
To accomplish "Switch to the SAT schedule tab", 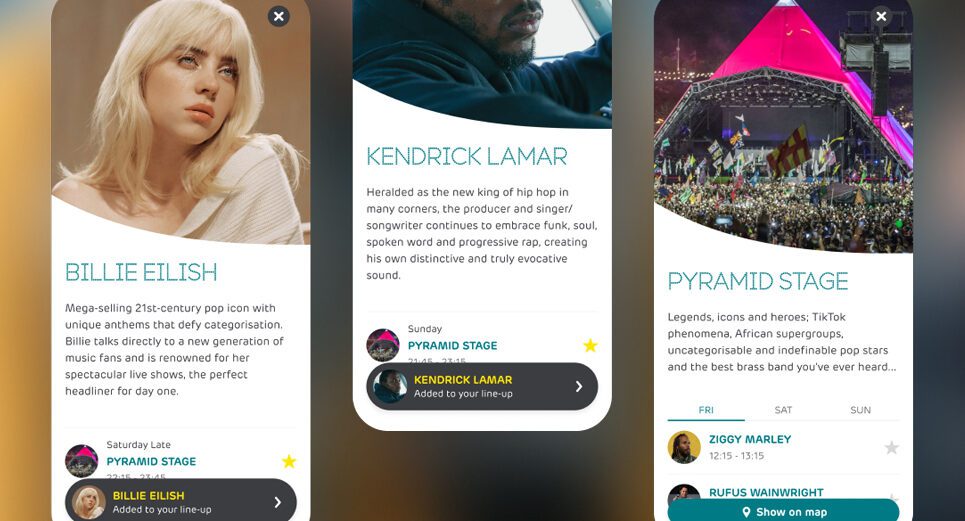I will (x=783, y=410).
